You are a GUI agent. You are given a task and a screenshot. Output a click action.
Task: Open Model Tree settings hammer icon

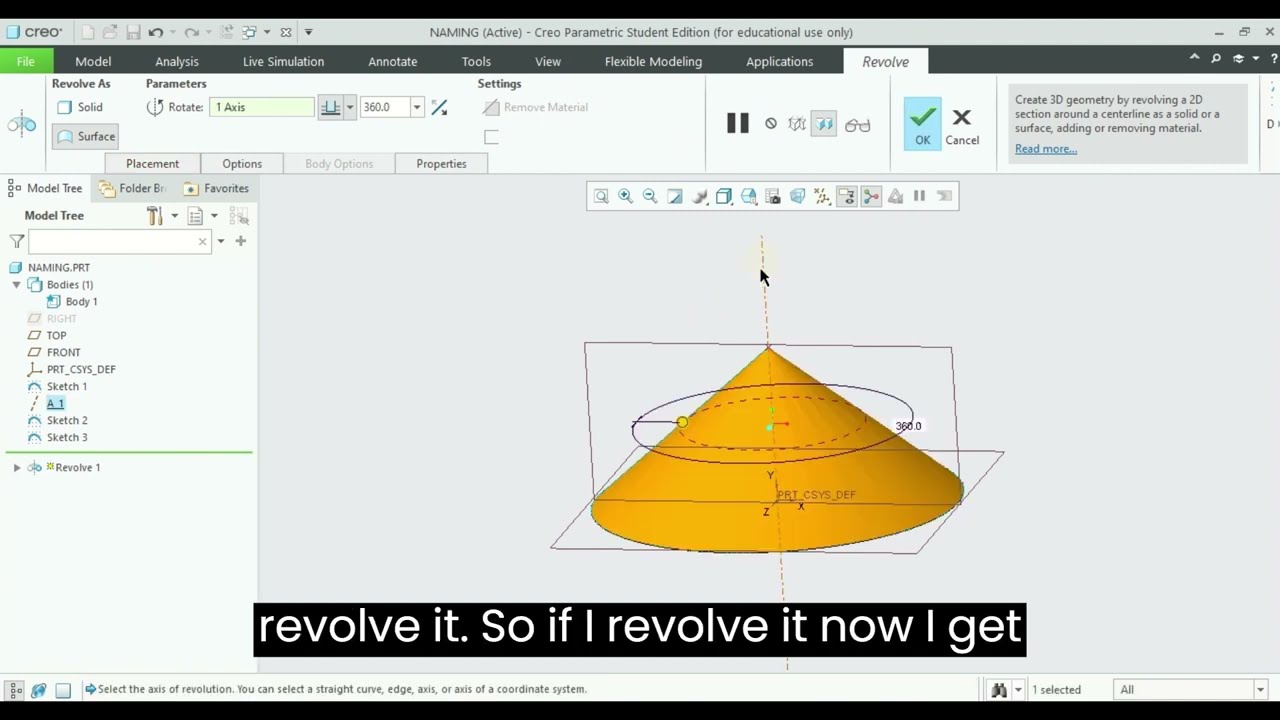[x=155, y=215]
